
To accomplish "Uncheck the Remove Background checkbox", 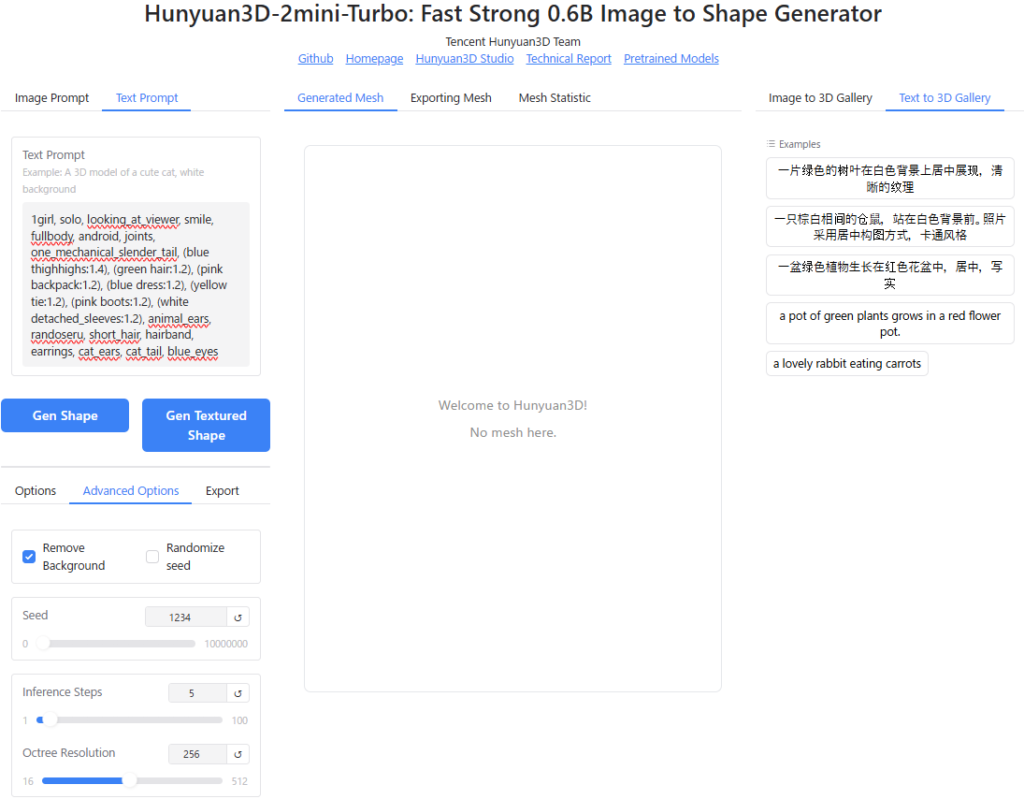I will point(29,556).
